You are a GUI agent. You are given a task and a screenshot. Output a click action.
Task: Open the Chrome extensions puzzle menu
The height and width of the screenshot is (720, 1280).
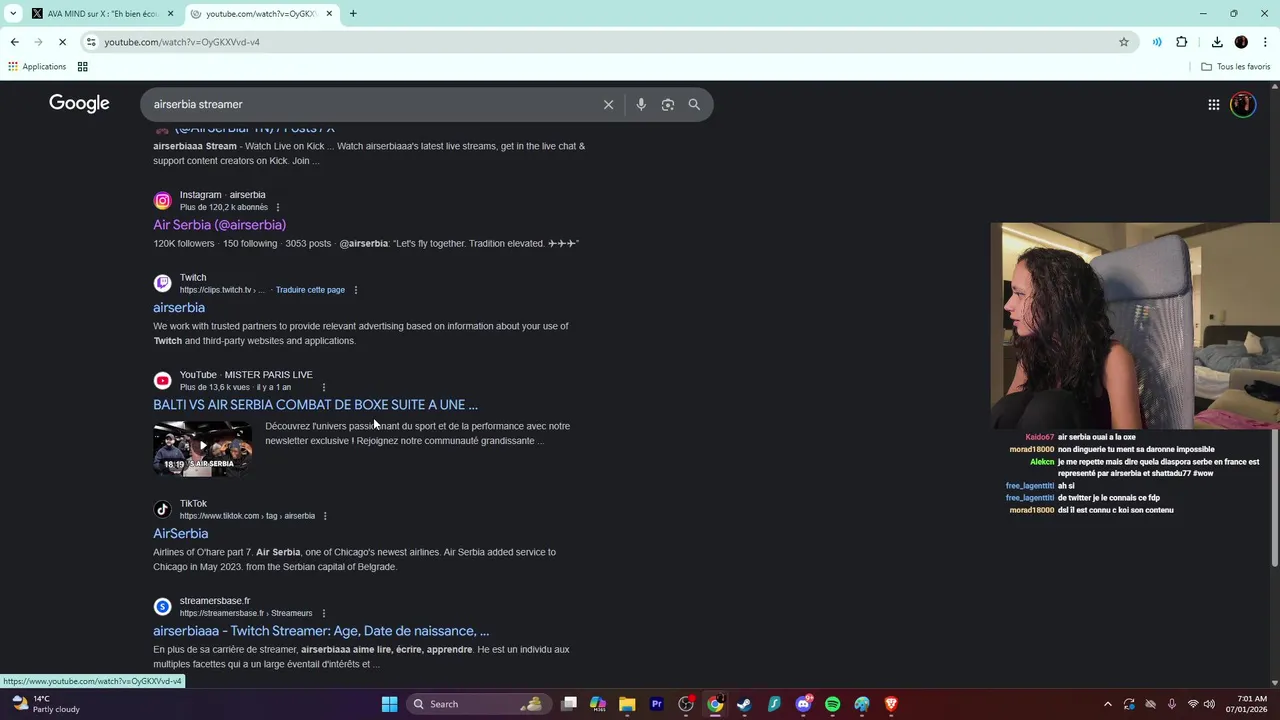tap(1182, 42)
